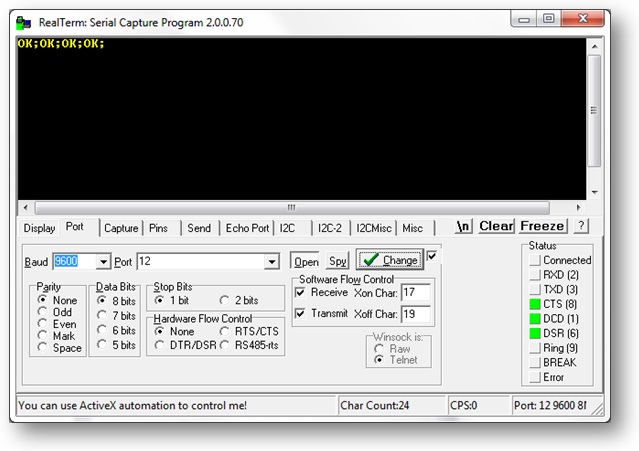Expand the Port number dropdown
This screenshot has height=451, width=639.
tap(271, 262)
